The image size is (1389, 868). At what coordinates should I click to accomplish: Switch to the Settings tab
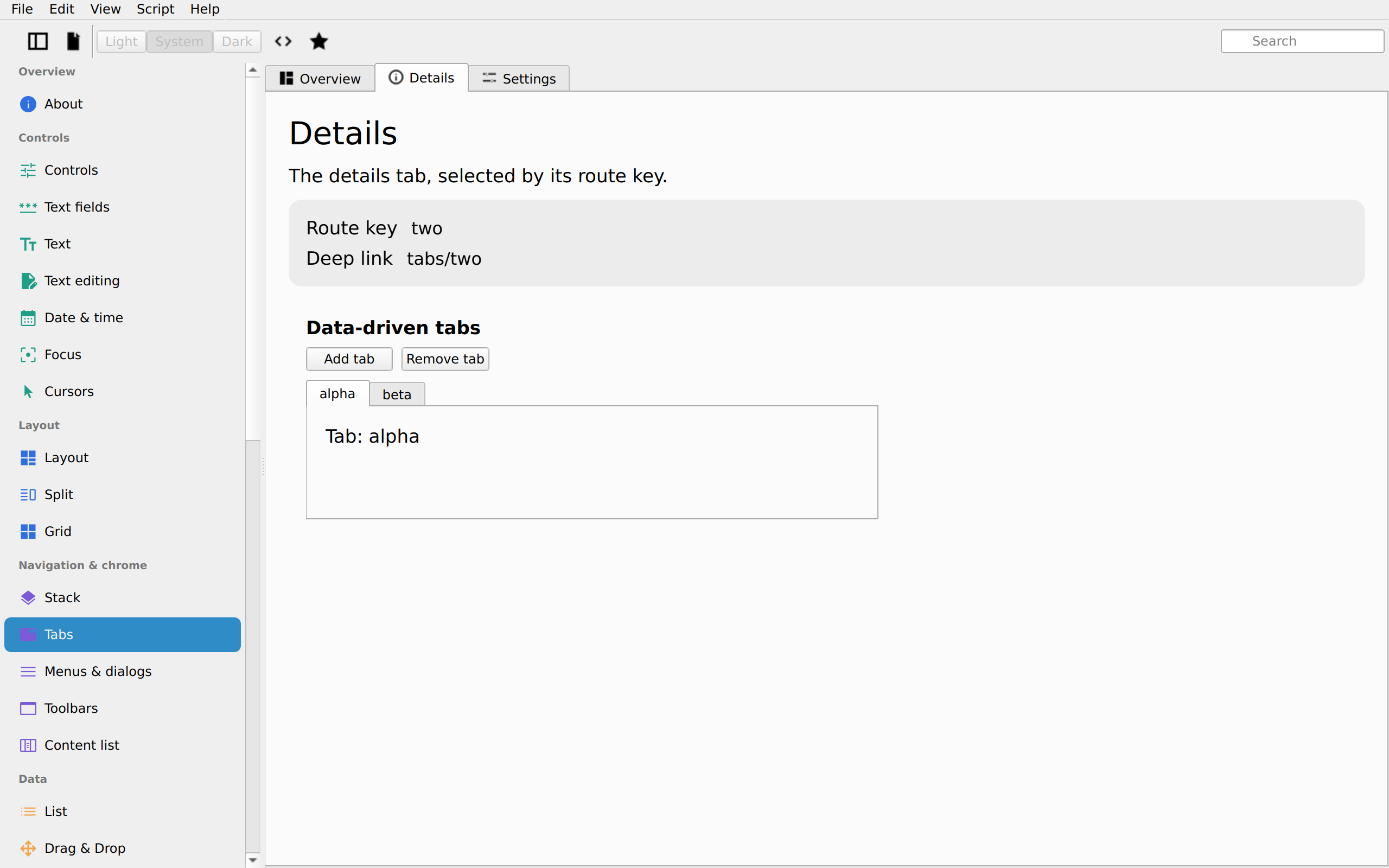pos(519,79)
